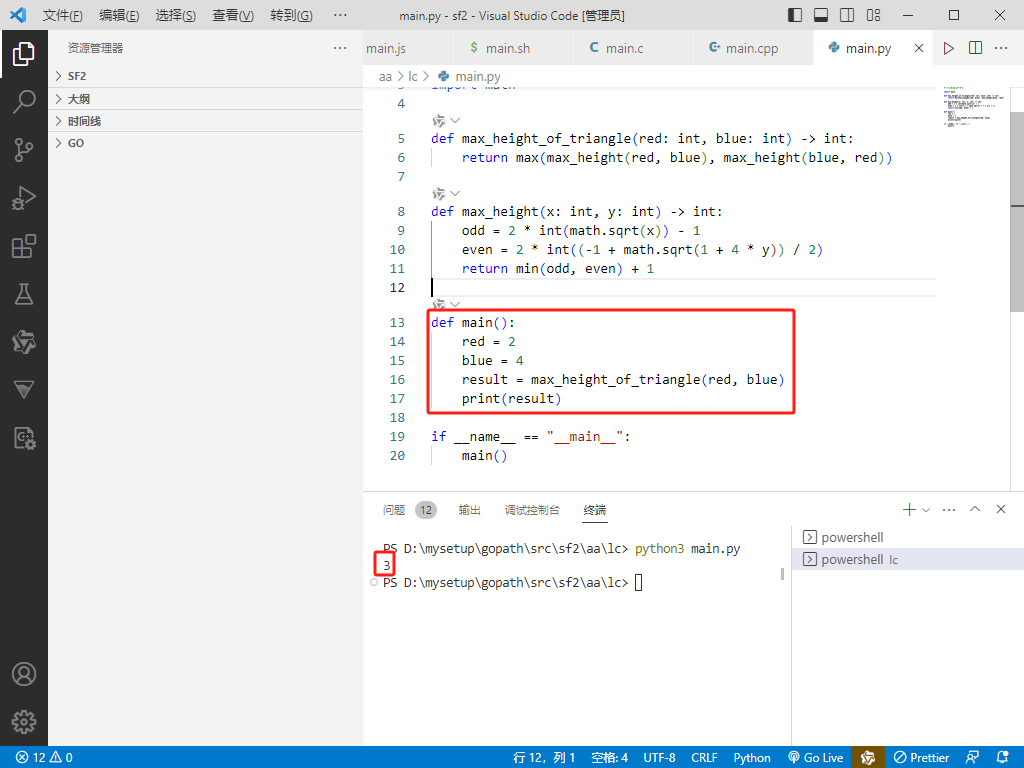Open editor more actions ellipsis
This screenshot has width=1024, height=768.
coord(1001,48)
